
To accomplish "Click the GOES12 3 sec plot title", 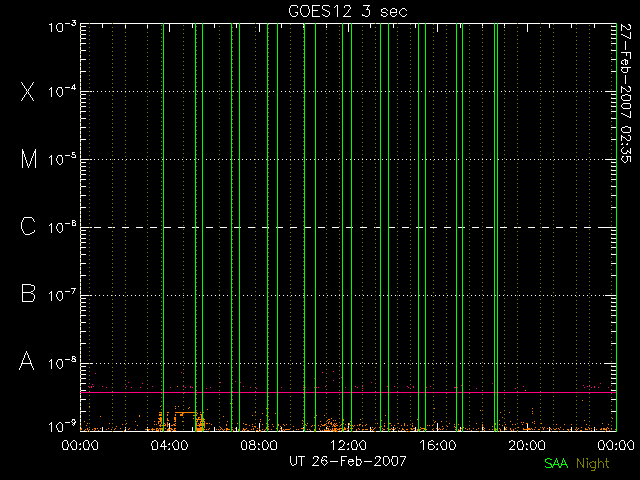I will tap(348, 11).
